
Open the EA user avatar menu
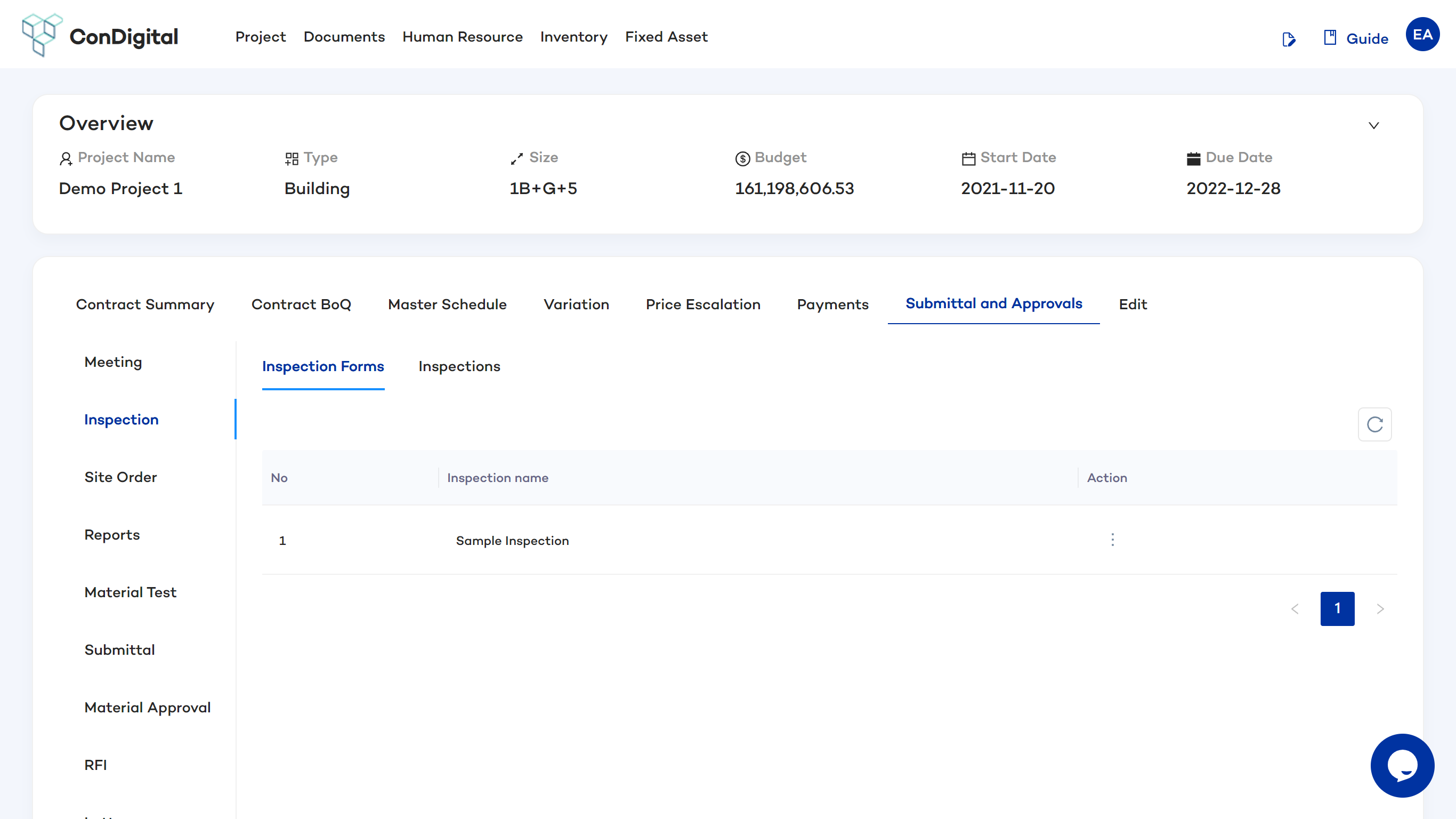pyautogui.click(x=1422, y=35)
